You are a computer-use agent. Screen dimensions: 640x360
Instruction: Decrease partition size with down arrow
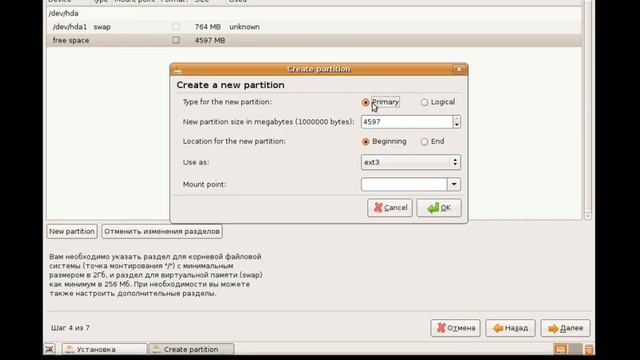coord(457,125)
